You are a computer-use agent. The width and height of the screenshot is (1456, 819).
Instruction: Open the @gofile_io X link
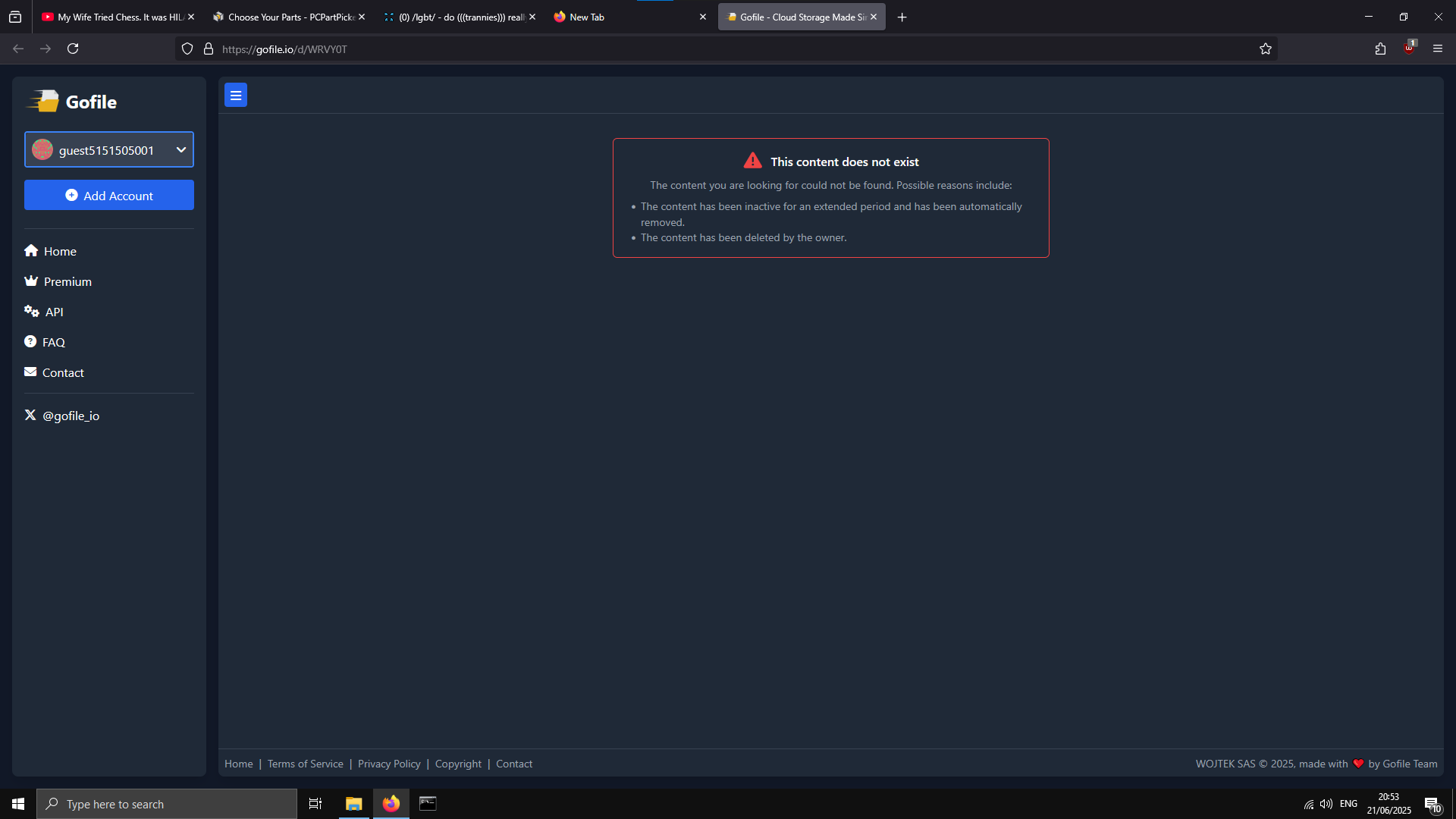[62, 416]
